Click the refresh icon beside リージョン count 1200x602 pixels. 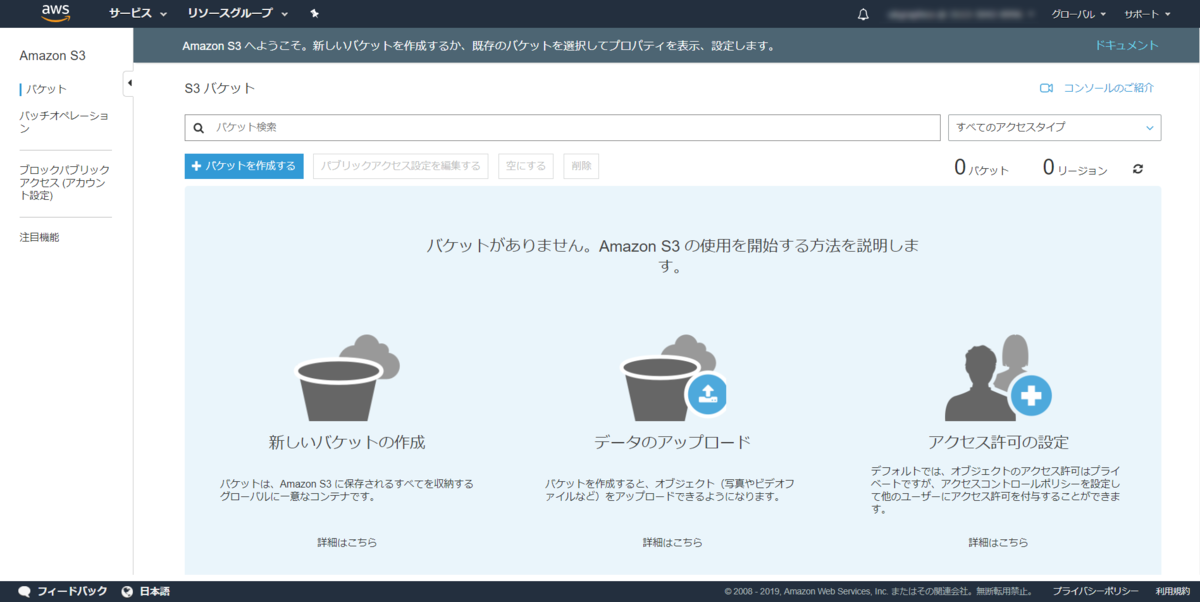[1137, 169]
